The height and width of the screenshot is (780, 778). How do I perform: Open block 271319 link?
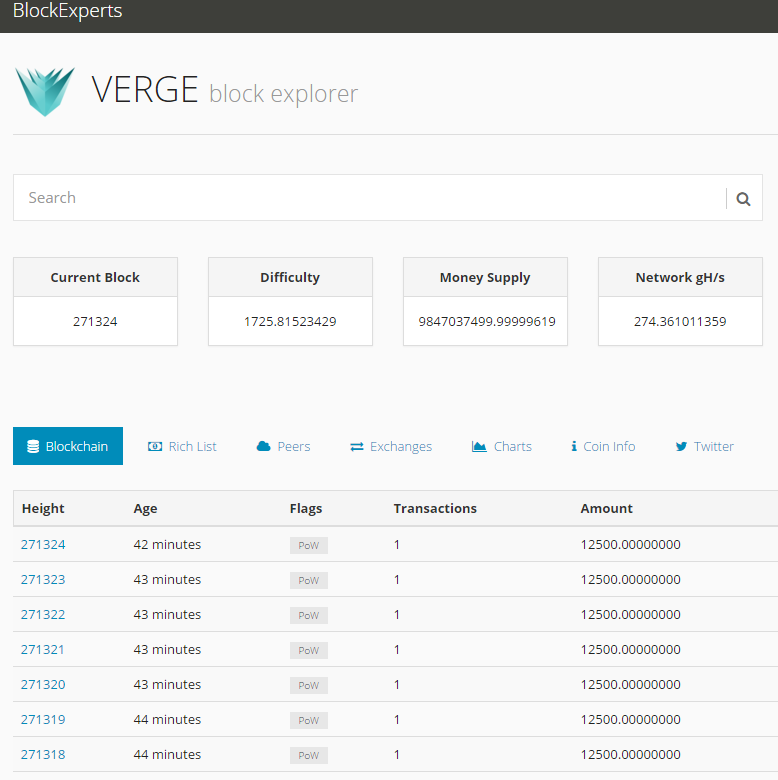pyautogui.click(x=43, y=719)
